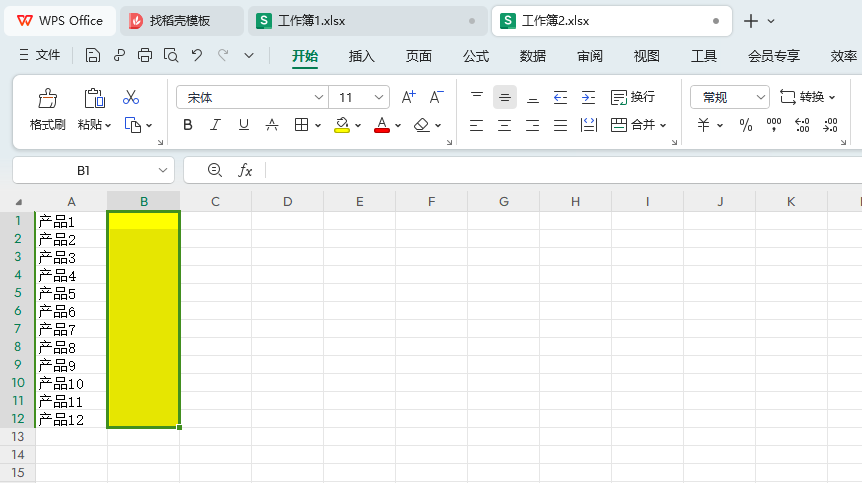
Task: Click the Justify alignment icon
Action: pos(560,125)
